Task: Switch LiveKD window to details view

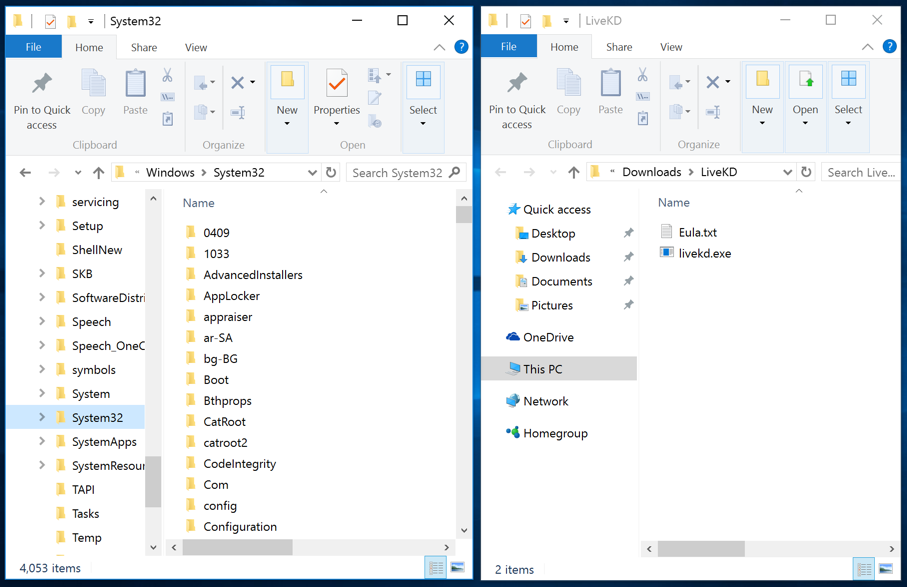Action: 864,569
